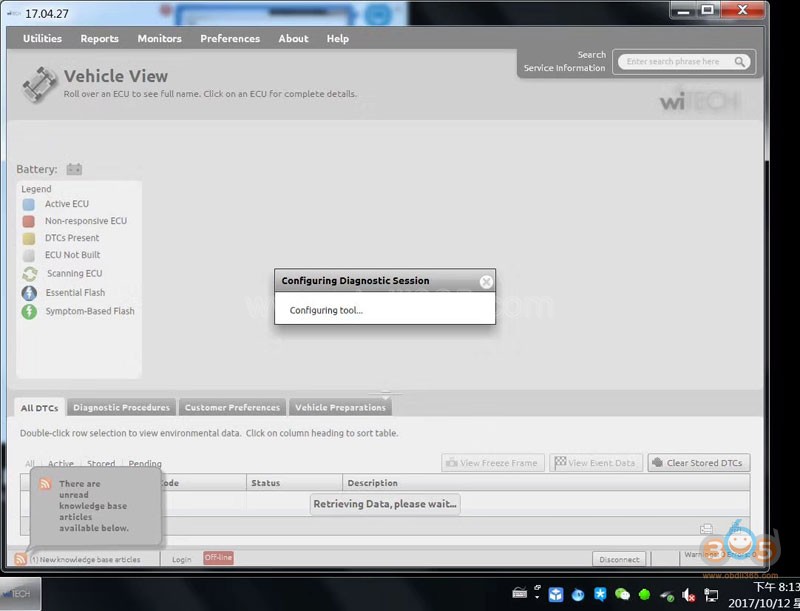Toggle the Off-line connection status indicator

[218, 559]
